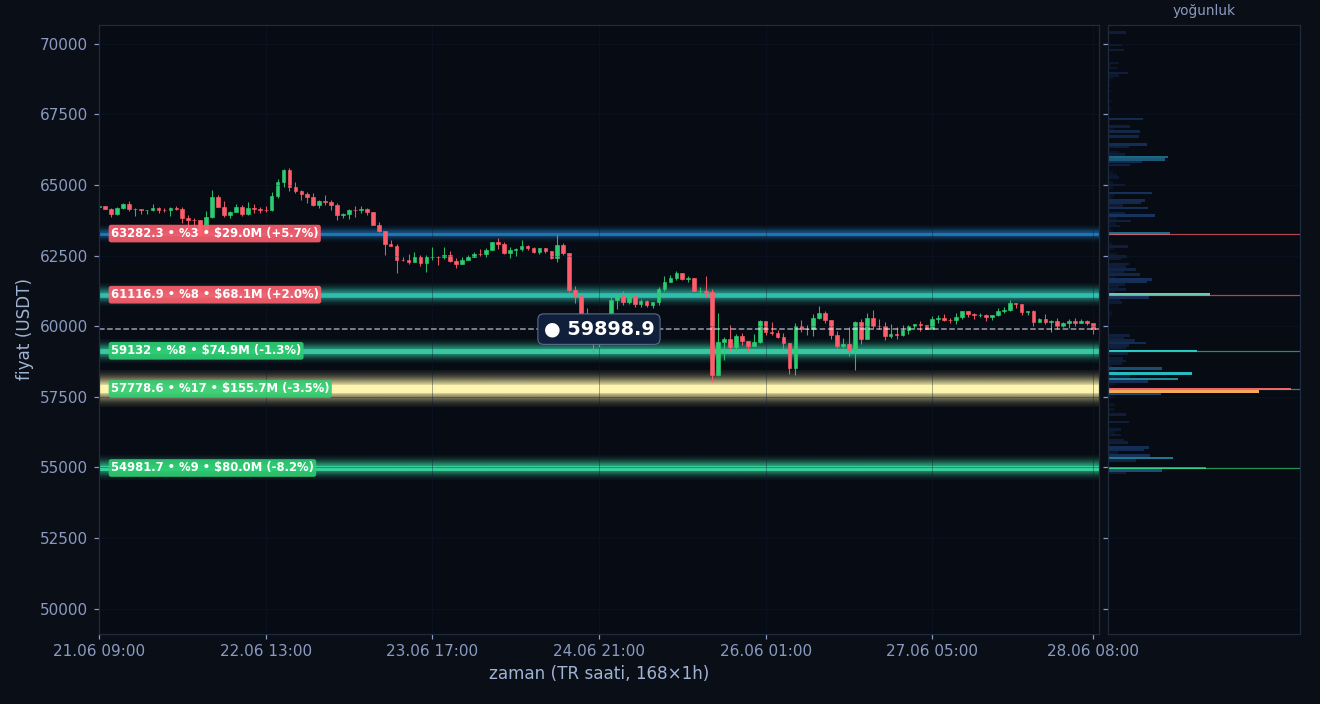Click the yoğunluk panel title

point(1204,11)
